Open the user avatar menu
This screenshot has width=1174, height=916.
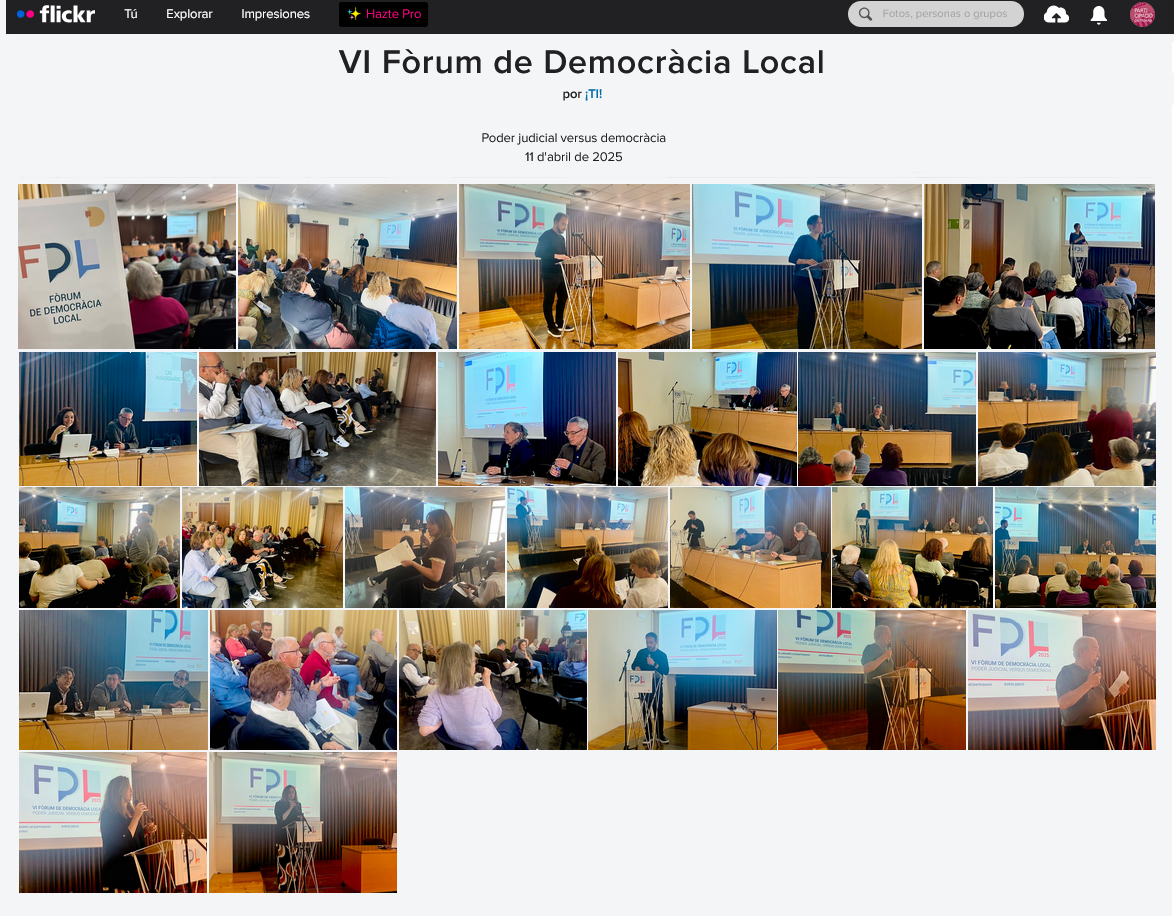[1142, 14]
